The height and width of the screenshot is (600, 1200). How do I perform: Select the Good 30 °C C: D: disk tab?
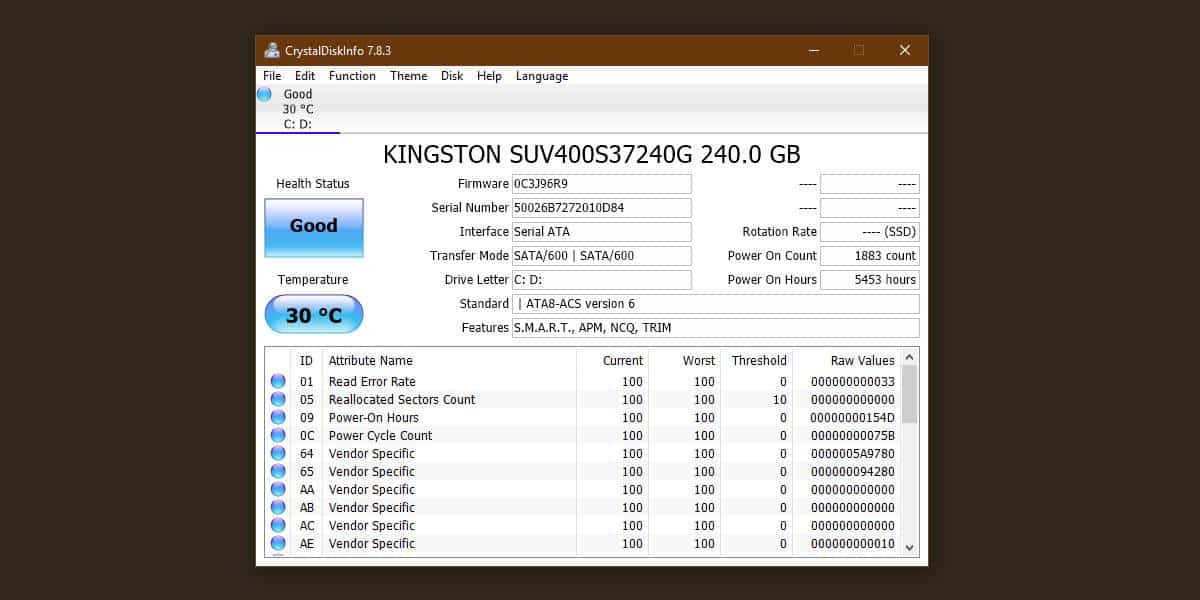[298, 109]
